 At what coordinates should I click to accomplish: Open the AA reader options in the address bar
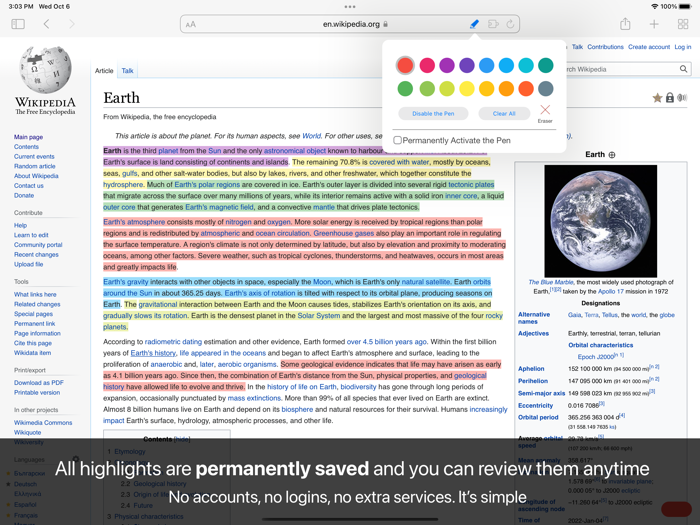click(x=191, y=25)
